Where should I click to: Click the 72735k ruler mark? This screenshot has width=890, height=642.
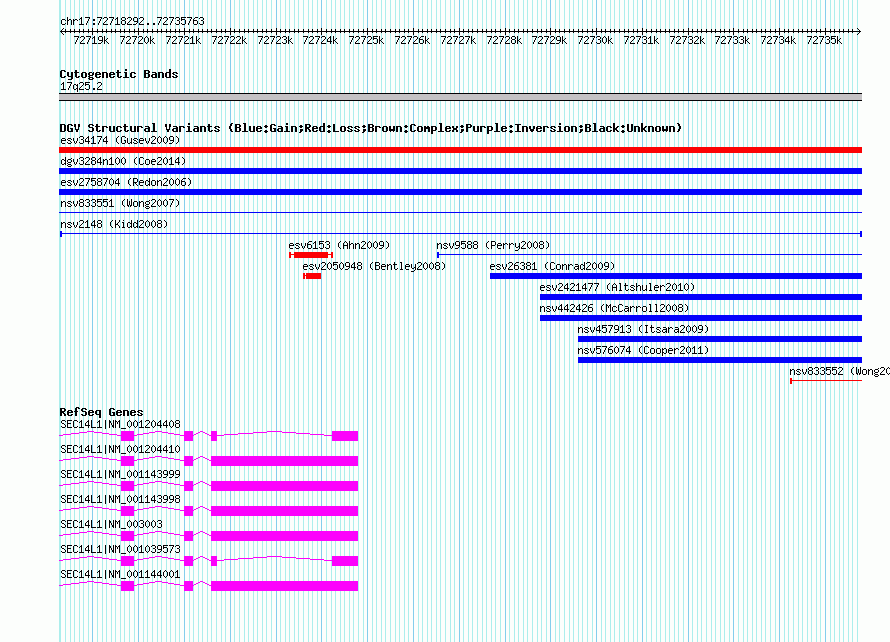[x=824, y=40]
